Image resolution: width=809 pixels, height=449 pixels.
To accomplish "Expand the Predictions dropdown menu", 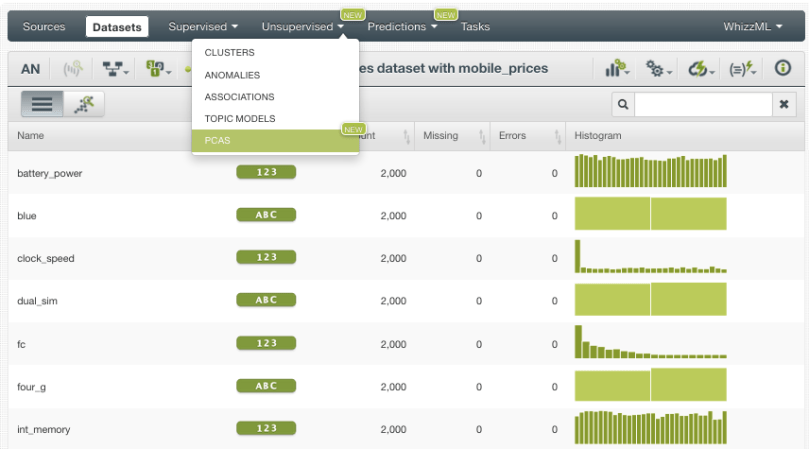I will [402, 27].
